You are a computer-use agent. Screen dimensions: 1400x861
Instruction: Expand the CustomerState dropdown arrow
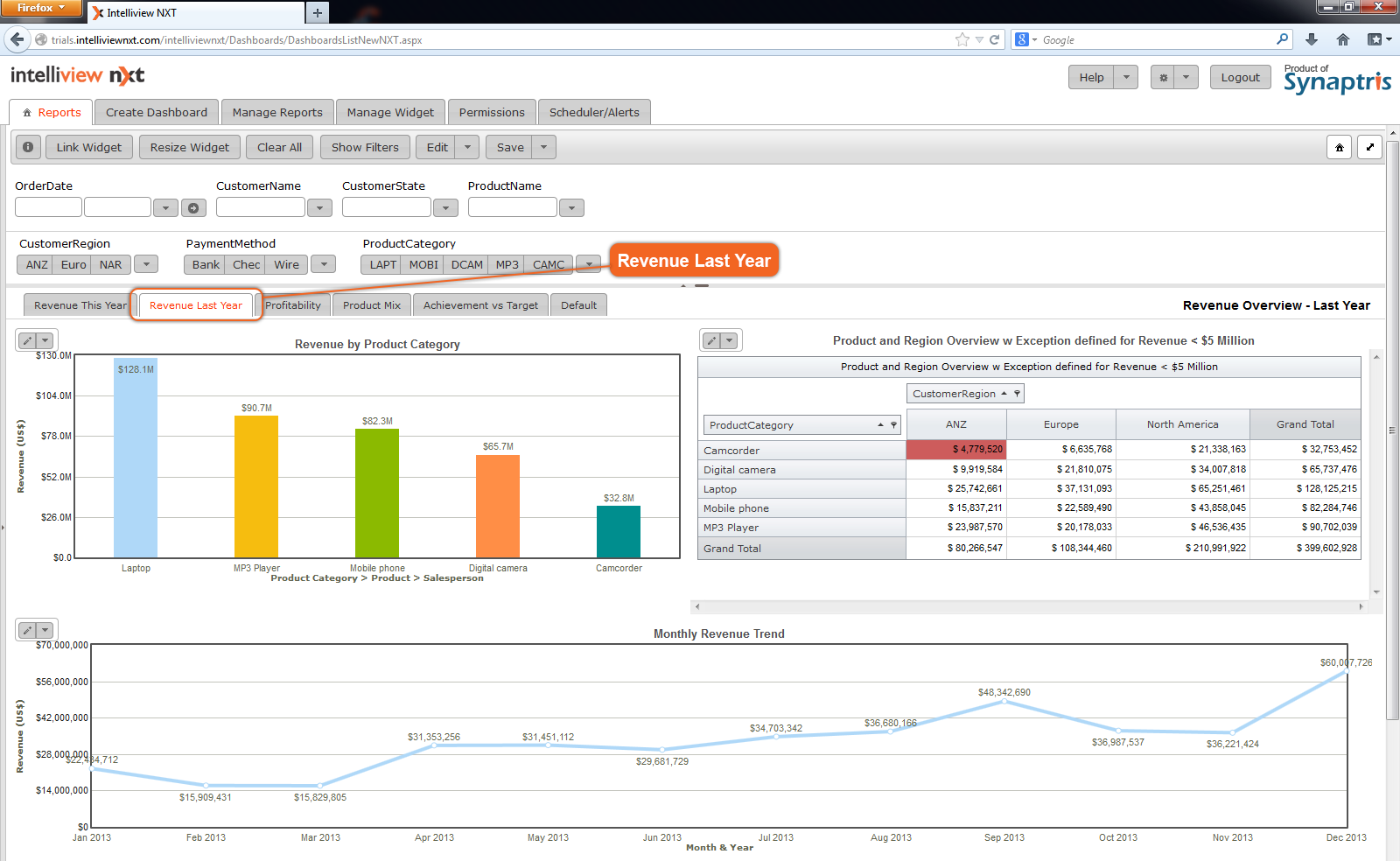(445, 207)
